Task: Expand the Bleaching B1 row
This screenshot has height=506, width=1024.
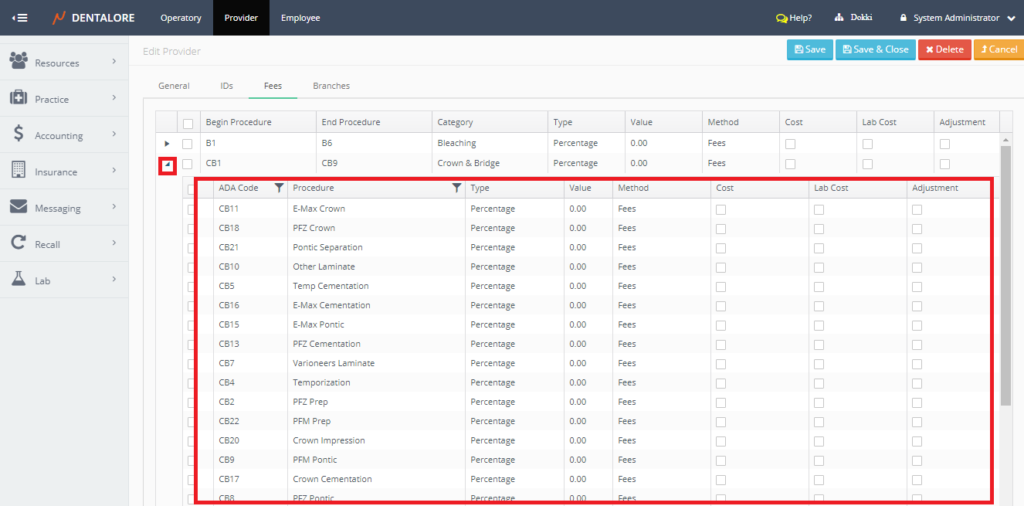Action: click(x=167, y=144)
